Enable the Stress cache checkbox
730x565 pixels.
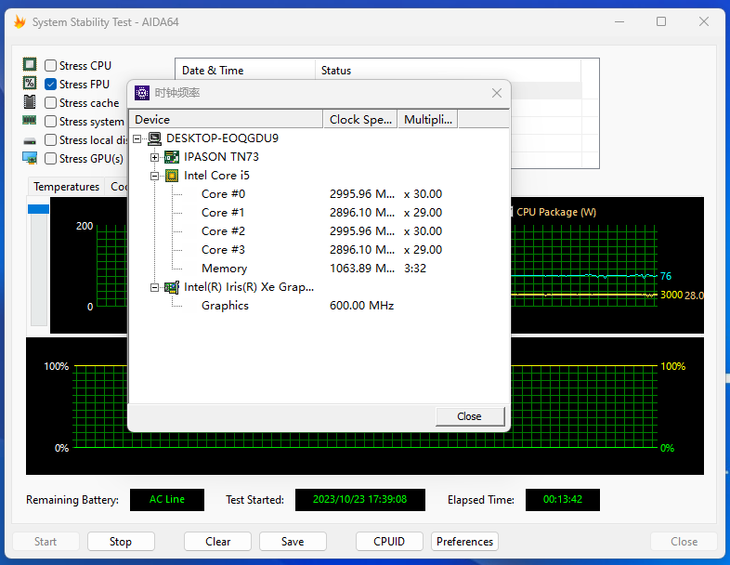pyautogui.click(x=50, y=102)
